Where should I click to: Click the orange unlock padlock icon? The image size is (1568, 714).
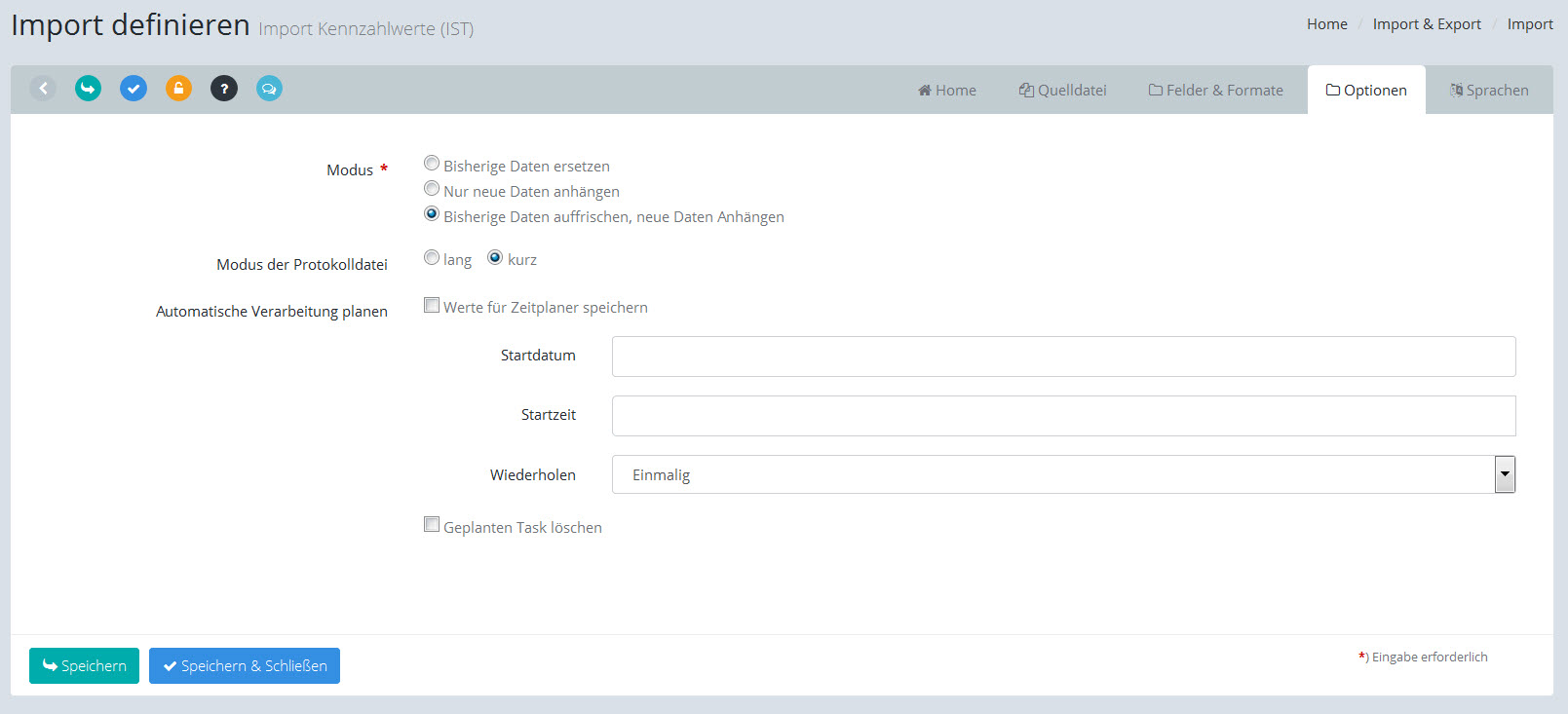point(178,89)
